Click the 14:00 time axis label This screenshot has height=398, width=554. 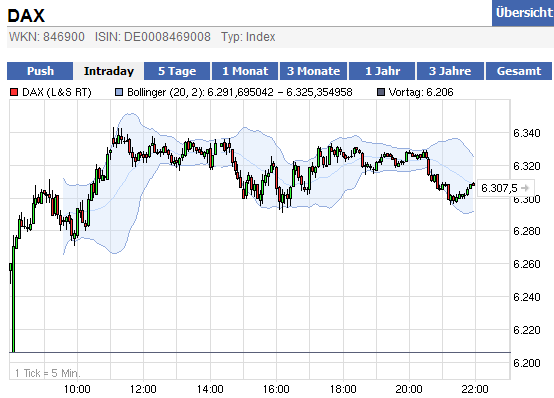[210, 389]
